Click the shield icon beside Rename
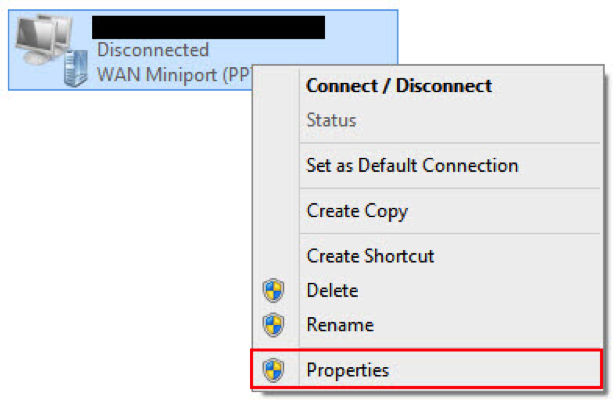Viewport: 615px width, 400px height. 273,325
